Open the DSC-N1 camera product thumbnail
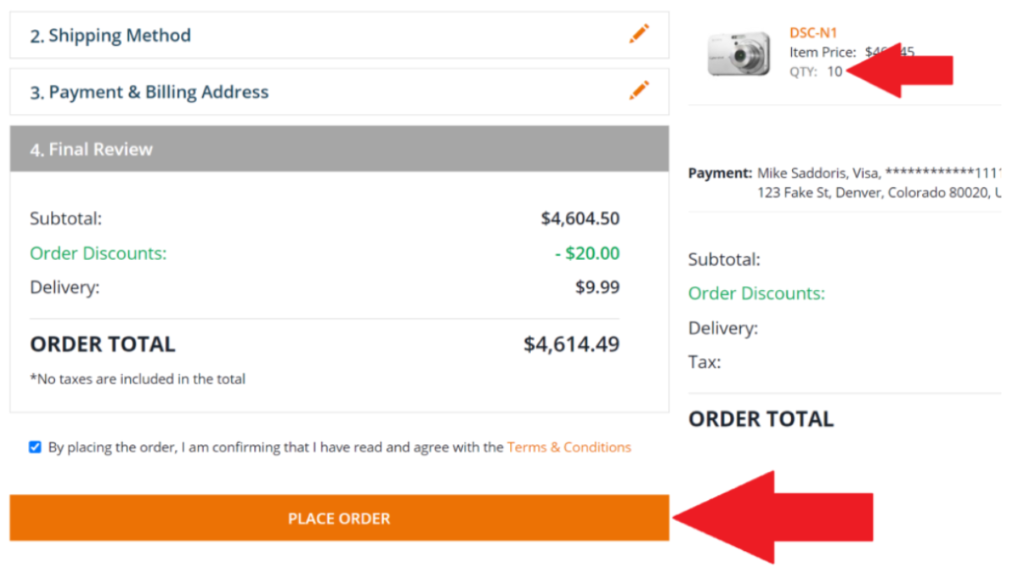 pyautogui.click(x=739, y=54)
